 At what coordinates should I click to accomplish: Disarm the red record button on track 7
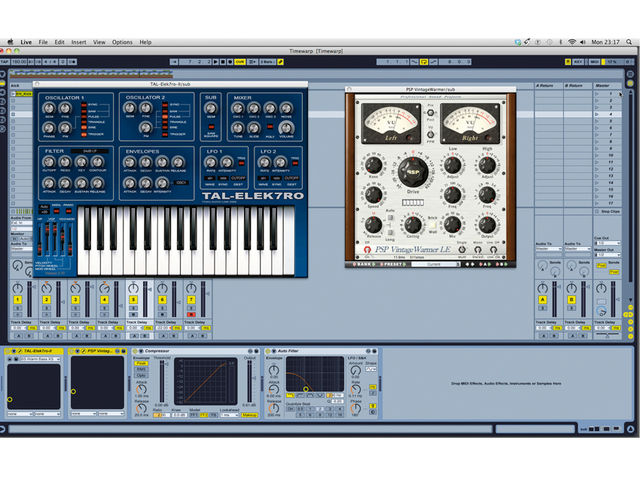[x=191, y=314]
